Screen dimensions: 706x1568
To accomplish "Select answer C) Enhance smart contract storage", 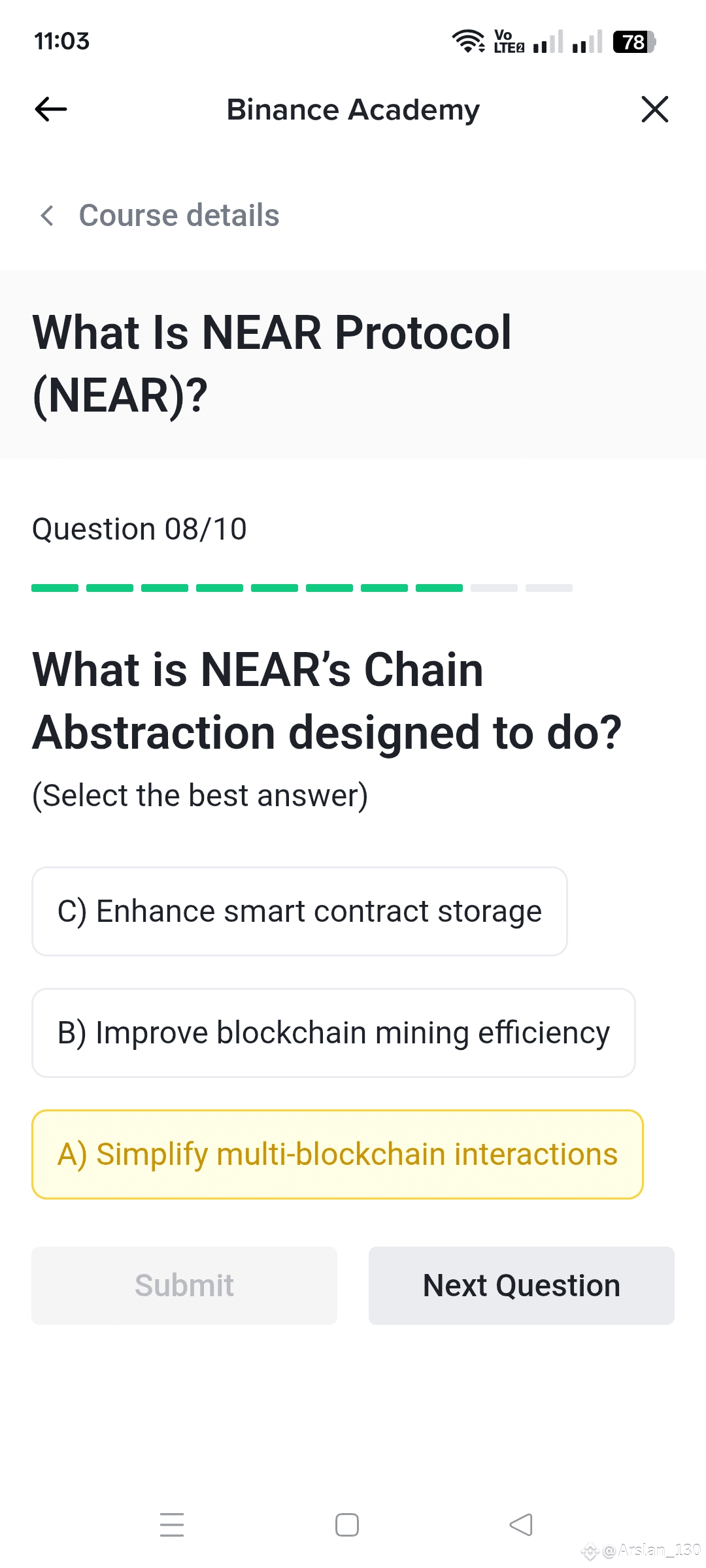I will [299, 911].
